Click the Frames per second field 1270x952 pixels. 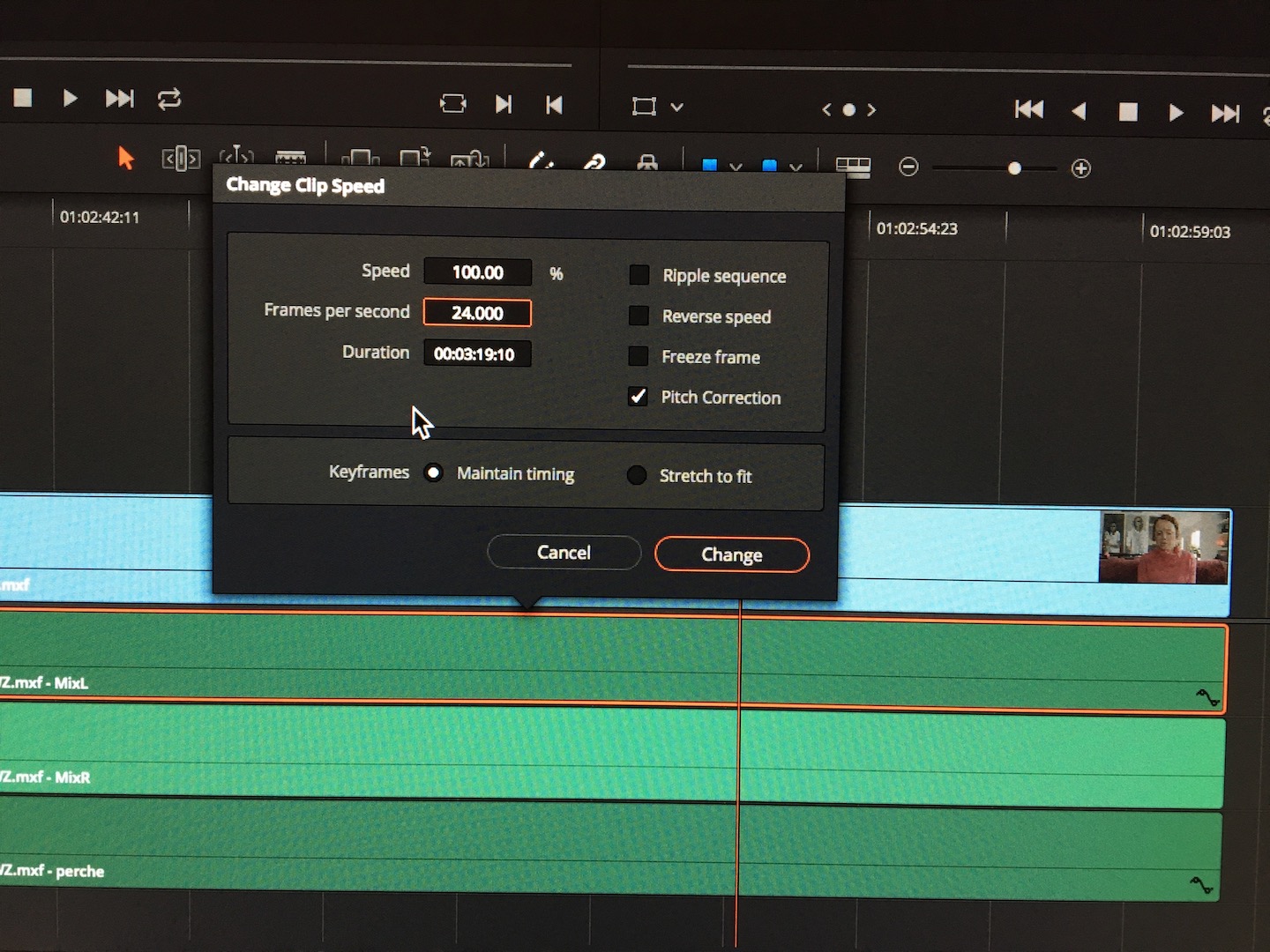[x=477, y=313]
